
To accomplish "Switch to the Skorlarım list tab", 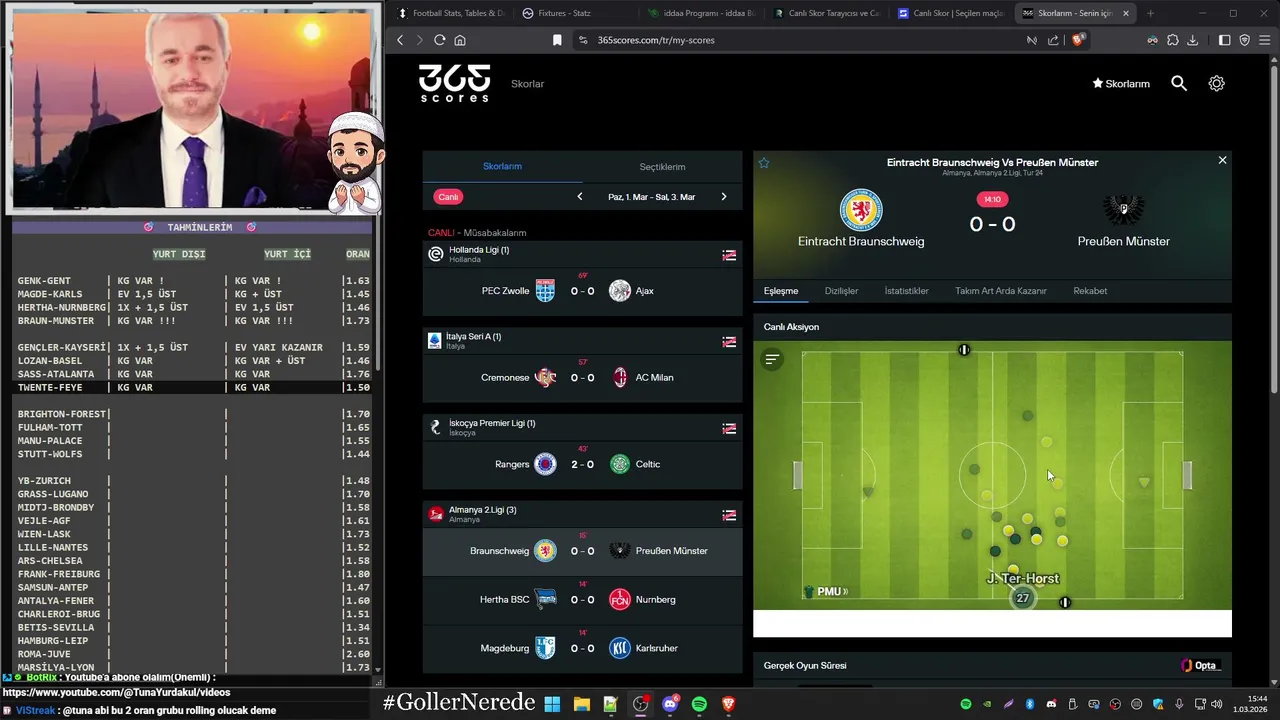I will point(502,167).
